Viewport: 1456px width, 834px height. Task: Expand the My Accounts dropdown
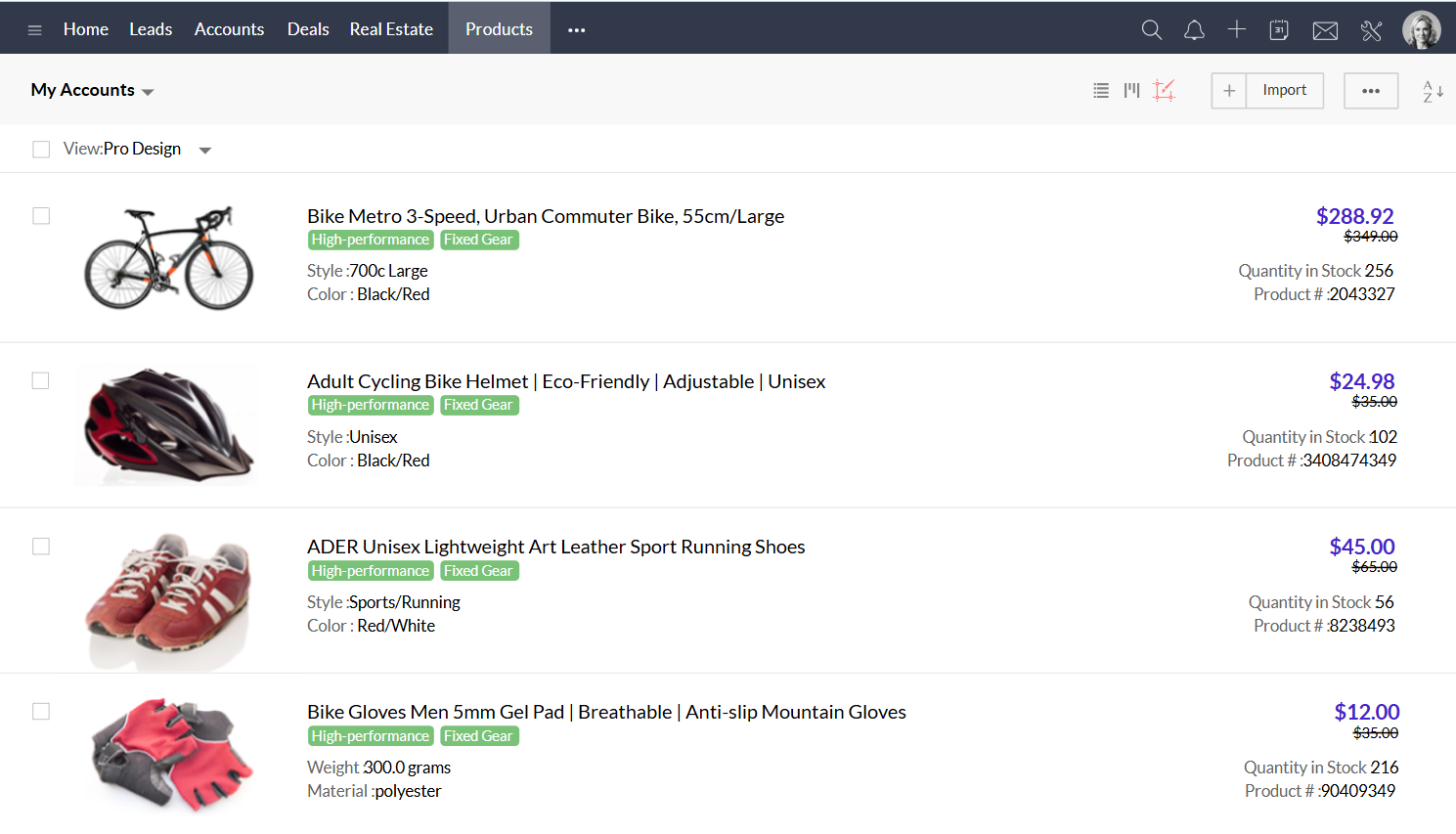point(93,90)
